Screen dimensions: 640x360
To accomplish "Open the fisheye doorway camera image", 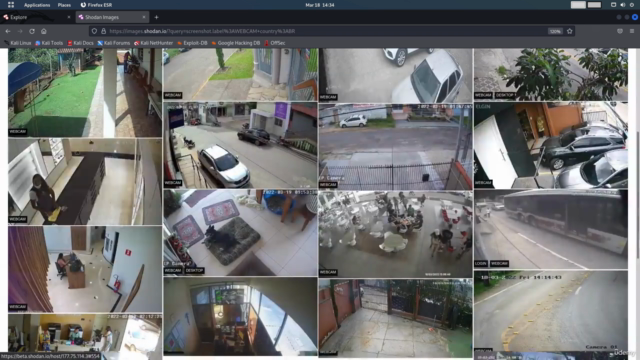I will click(240, 317).
